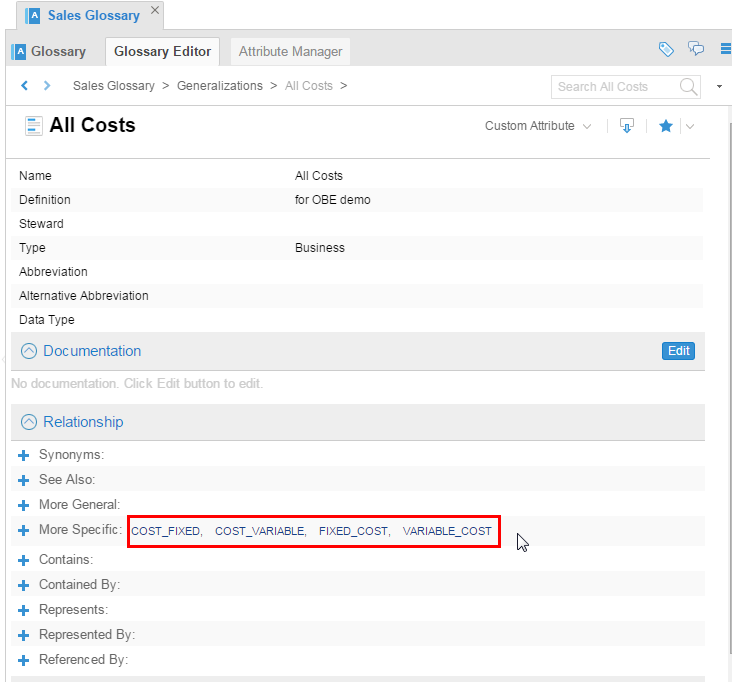This screenshot has height=682, width=732.
Task: Add a Referenced By relationship
Action: [23, 661]
